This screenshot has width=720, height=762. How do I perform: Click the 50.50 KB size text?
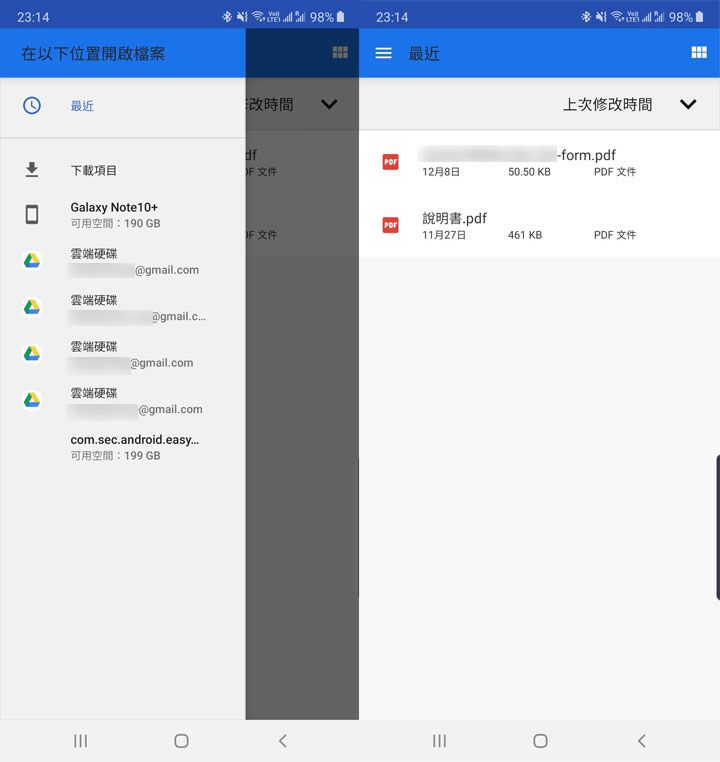pyautogui.click(x=529, y=172)
